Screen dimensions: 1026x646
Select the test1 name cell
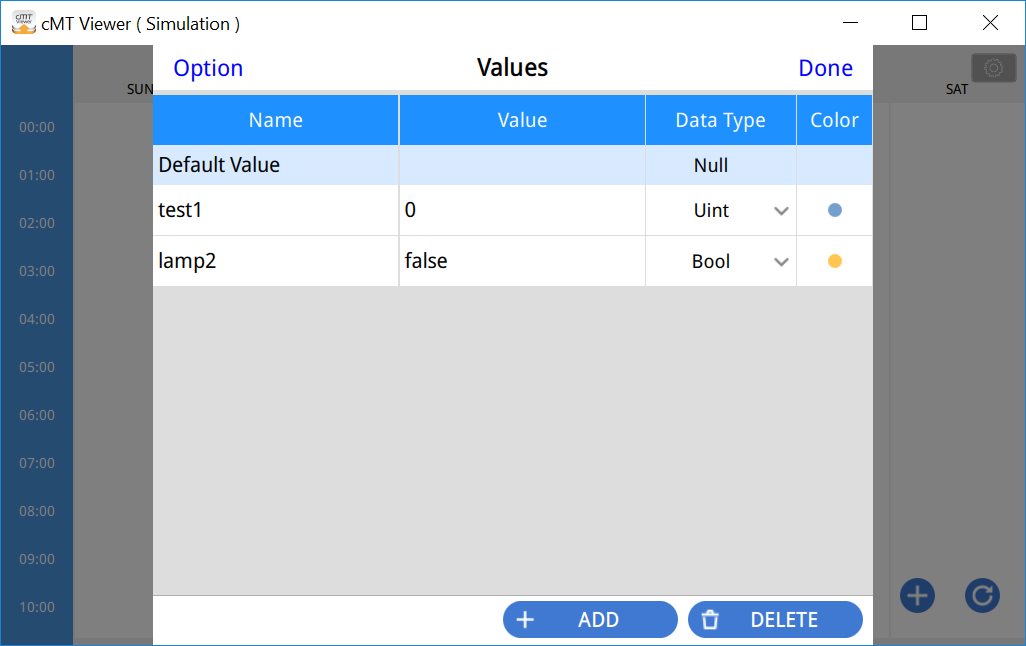275,211
